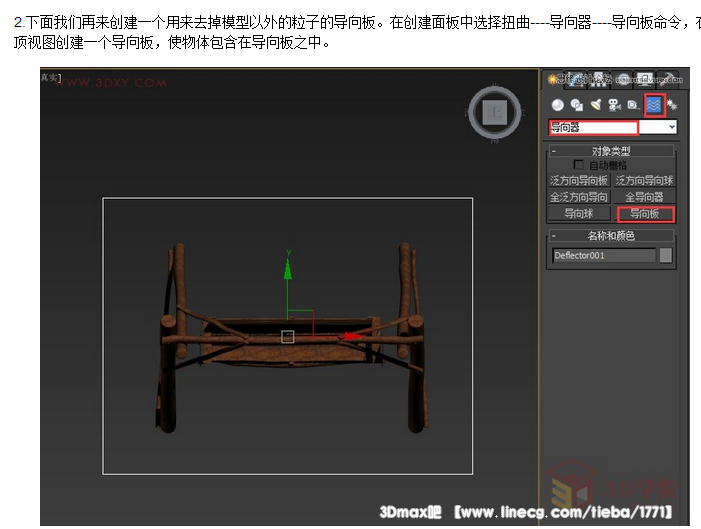This screenshot has width=701, height=529.
Task: Open the 导向器 category dropdown
Action: pos(612,127)
